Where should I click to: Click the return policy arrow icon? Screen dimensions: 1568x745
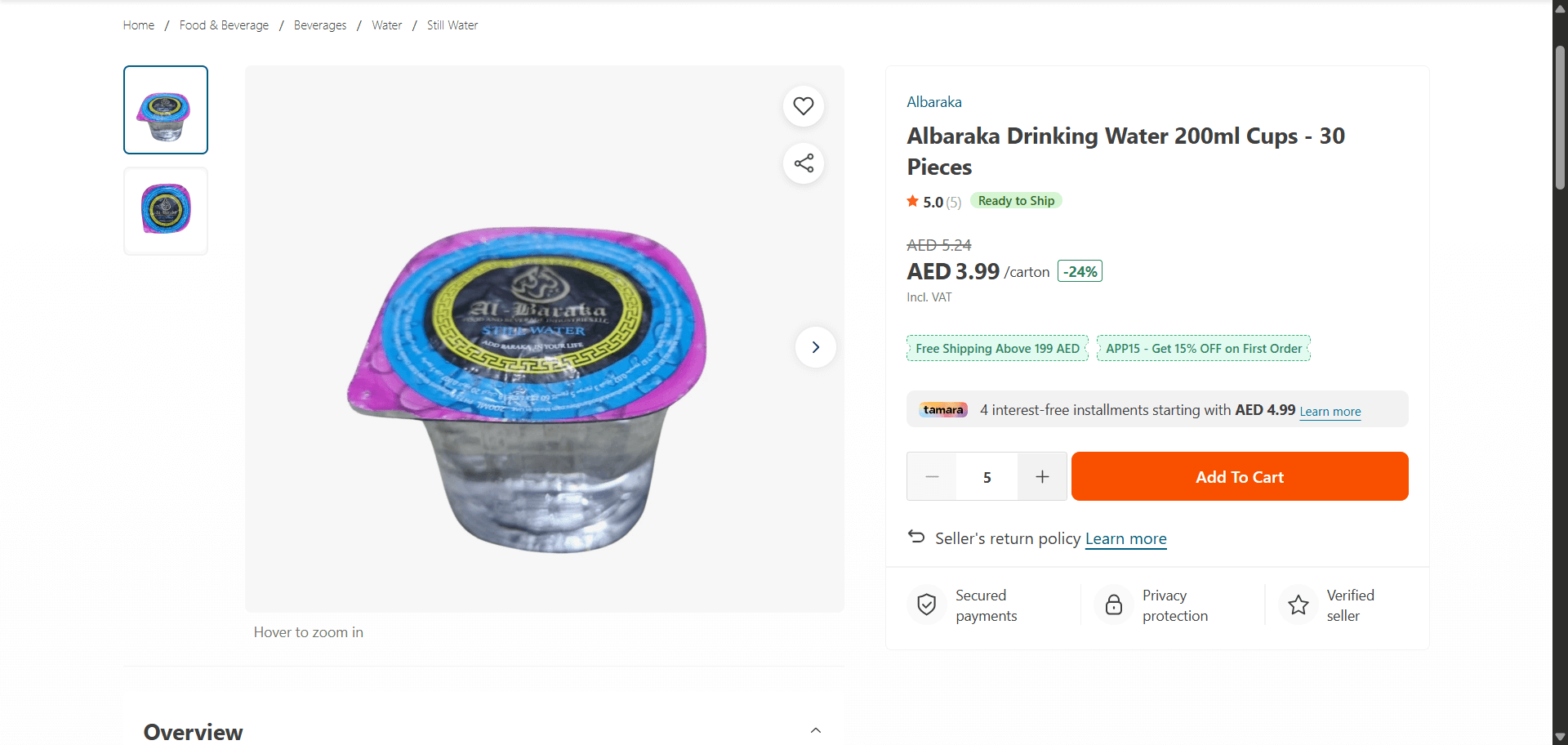click(x=916, y=537)
